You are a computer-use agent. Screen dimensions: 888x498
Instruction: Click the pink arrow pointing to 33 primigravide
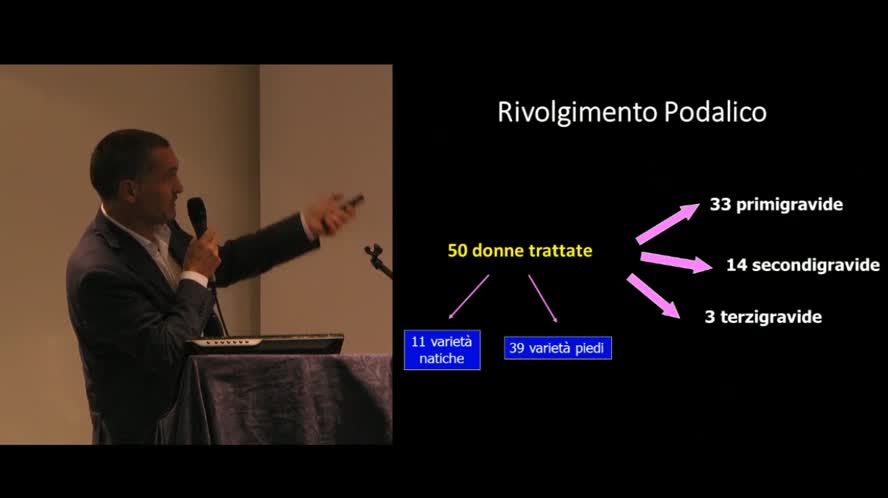coord(668,224)
